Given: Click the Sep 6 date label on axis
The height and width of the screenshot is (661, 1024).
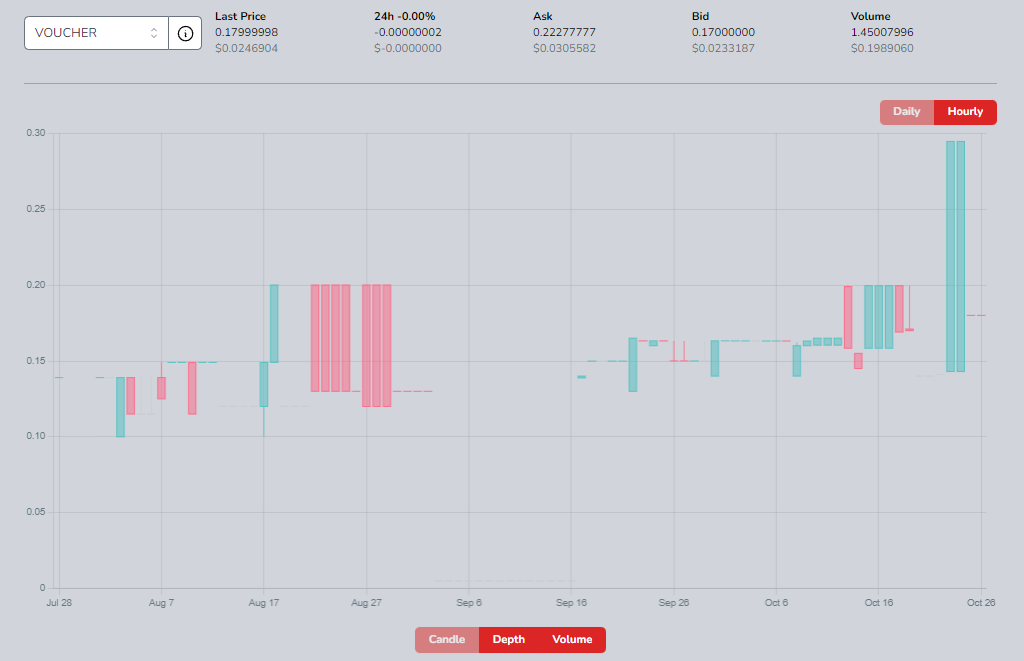Looking at the screenshot, I should [x=469, y=602].
